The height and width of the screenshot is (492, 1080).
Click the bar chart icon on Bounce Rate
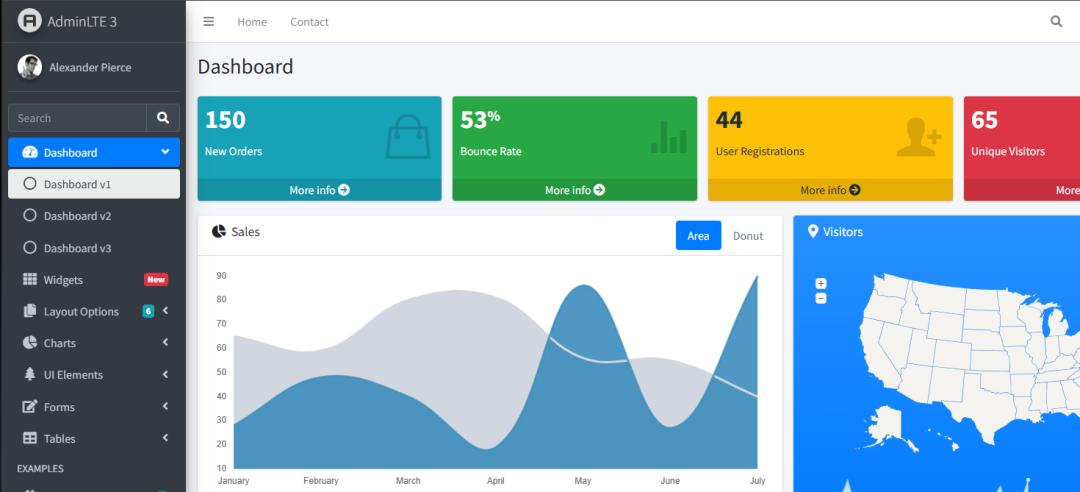pyautogui.click(x=669, y=137)
